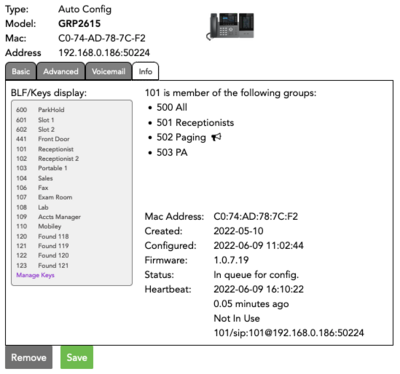The width and height of the screenshot is (400, 374).
Task: Select the Voicemail tab
Action: 108,71
